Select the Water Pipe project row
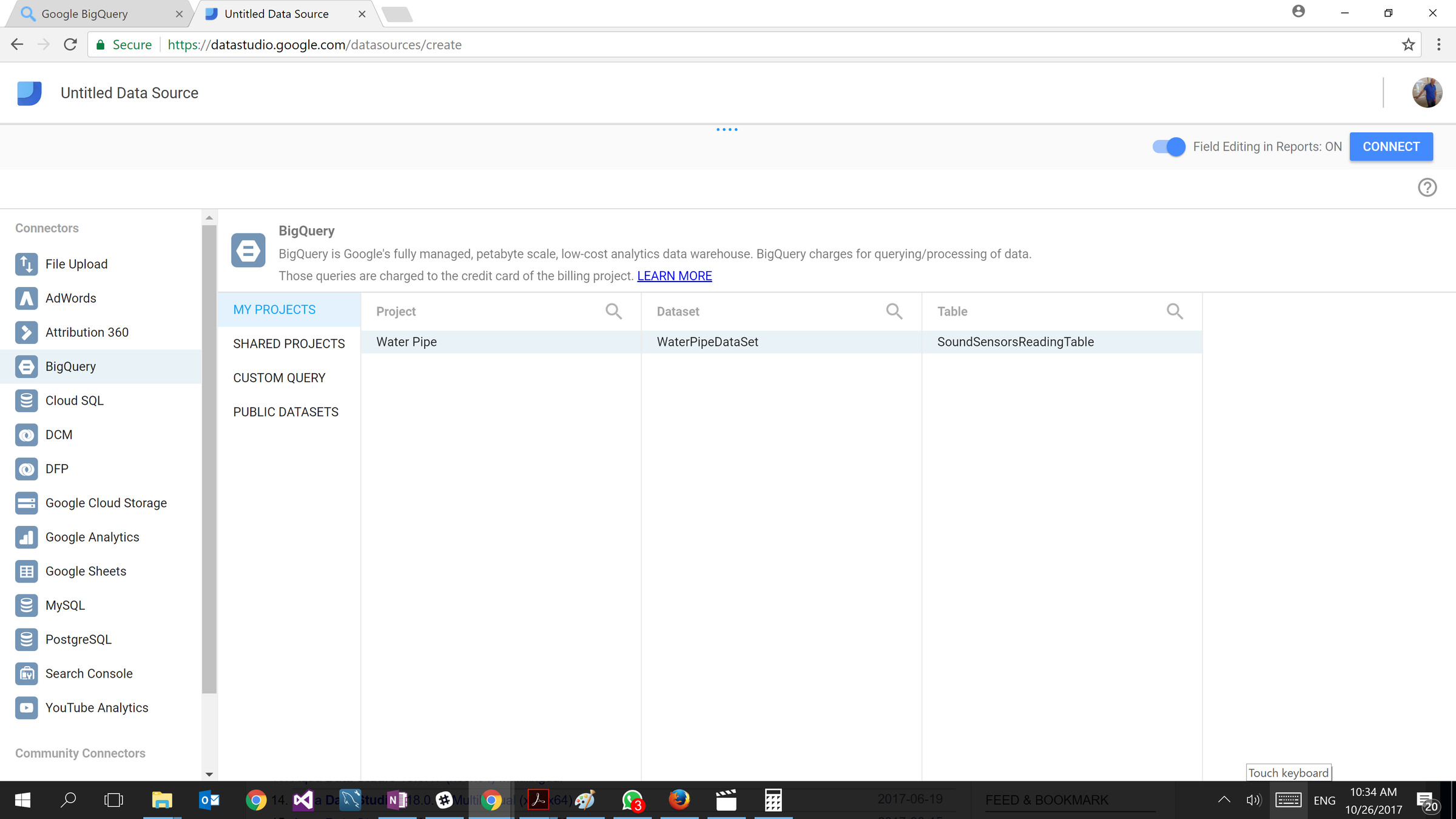 (x=500, y=342)
